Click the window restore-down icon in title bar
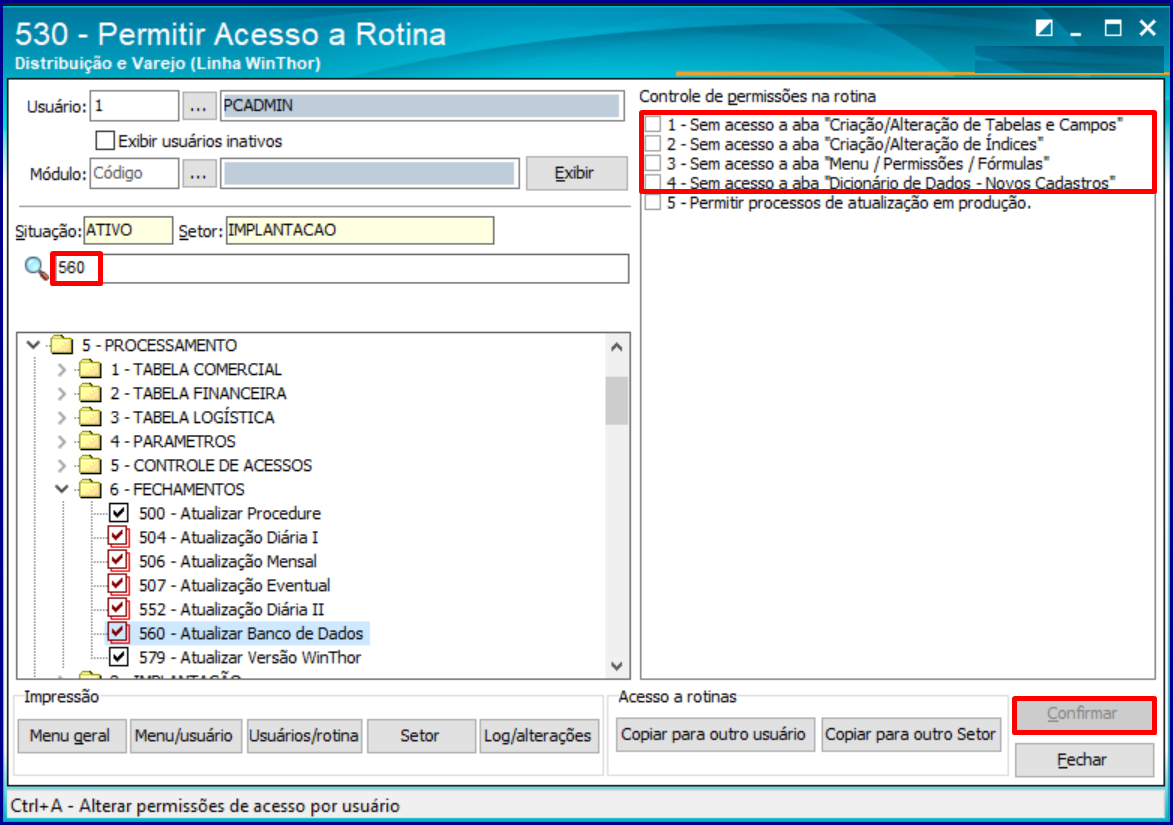1173x825 pixels. click(x=1044, y=28)
